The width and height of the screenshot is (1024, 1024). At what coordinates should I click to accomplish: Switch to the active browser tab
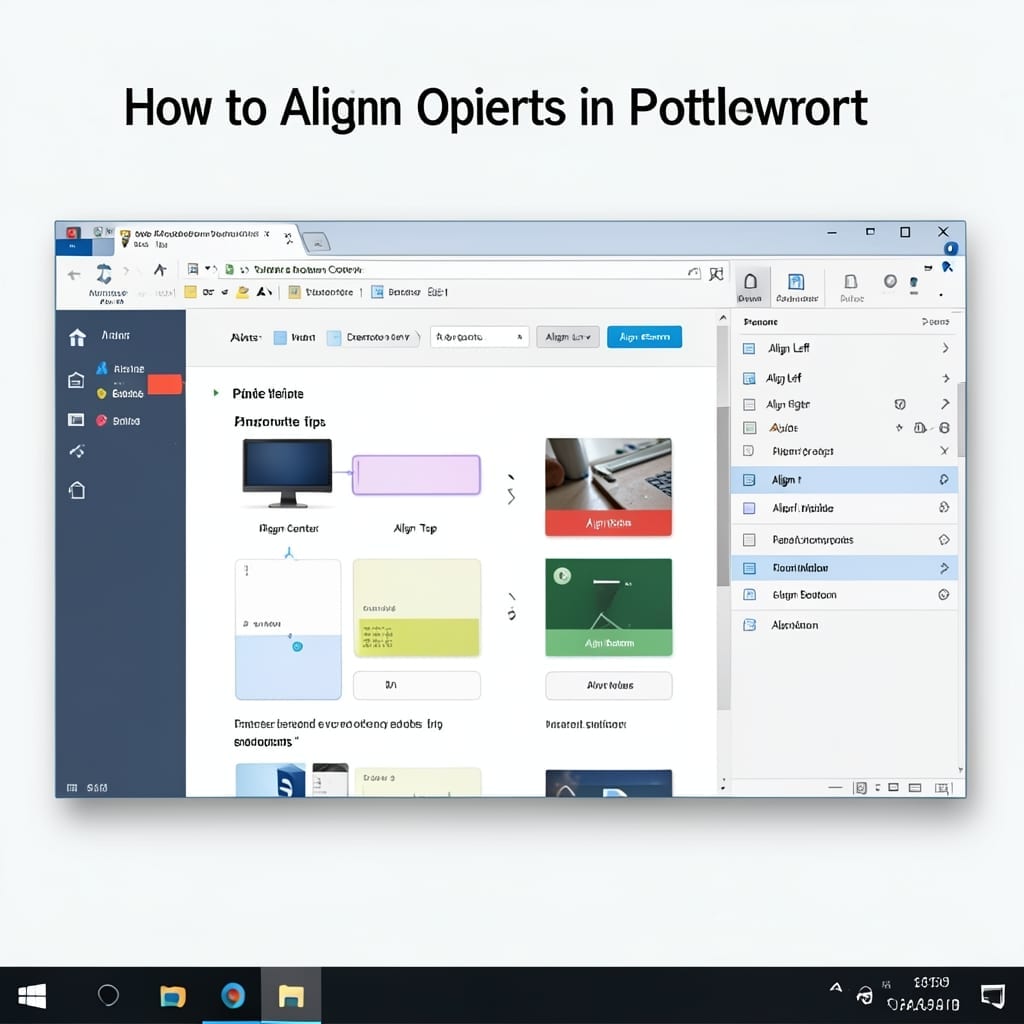[x=206, y=239]
